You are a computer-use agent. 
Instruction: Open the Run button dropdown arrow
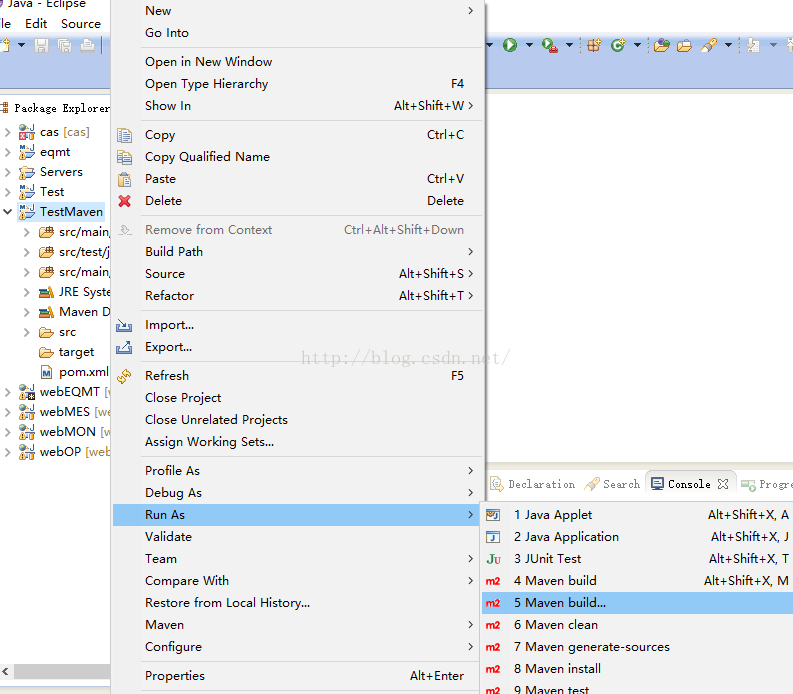[530, 45]
